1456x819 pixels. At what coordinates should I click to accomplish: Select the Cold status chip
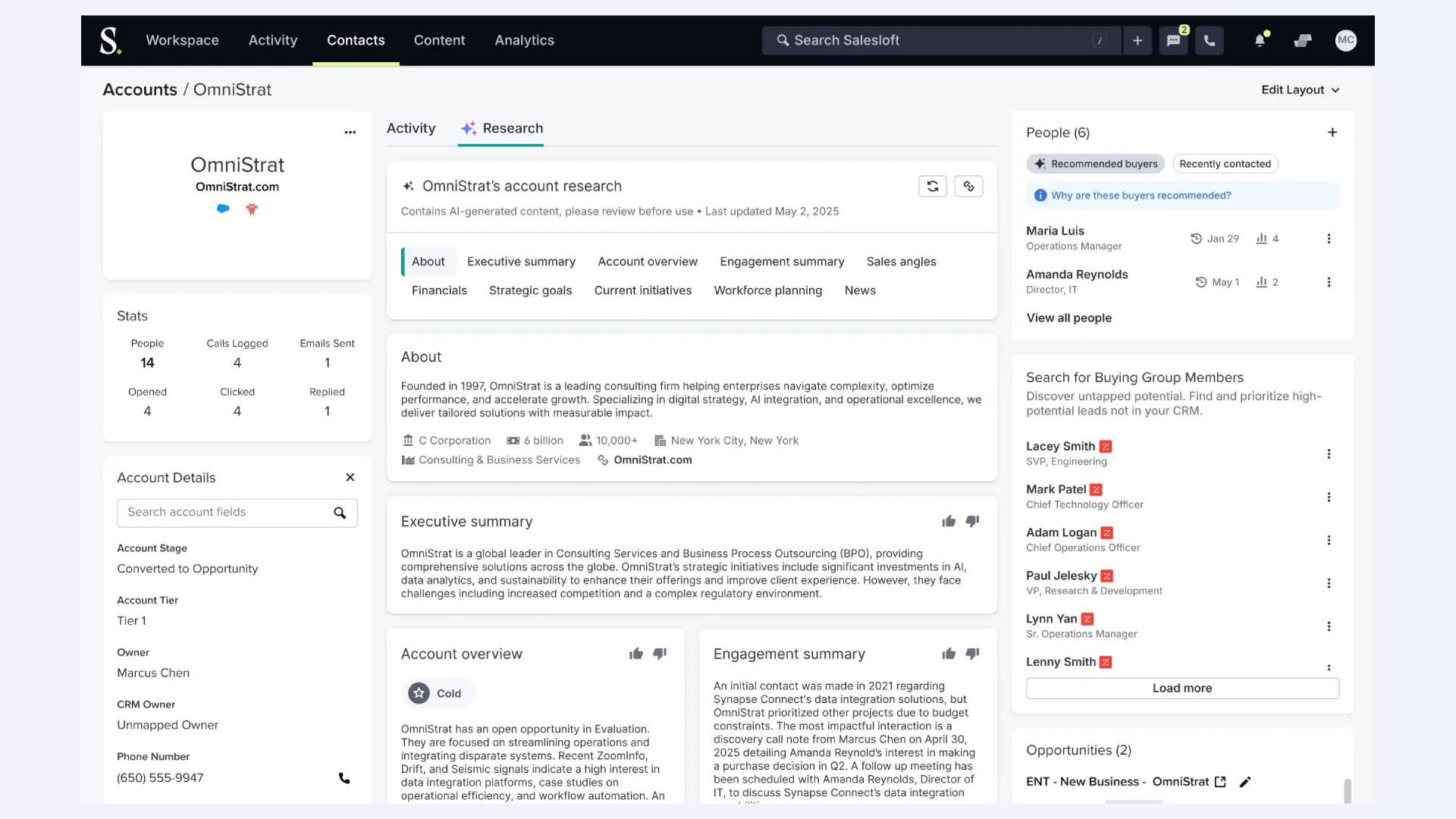437,693
